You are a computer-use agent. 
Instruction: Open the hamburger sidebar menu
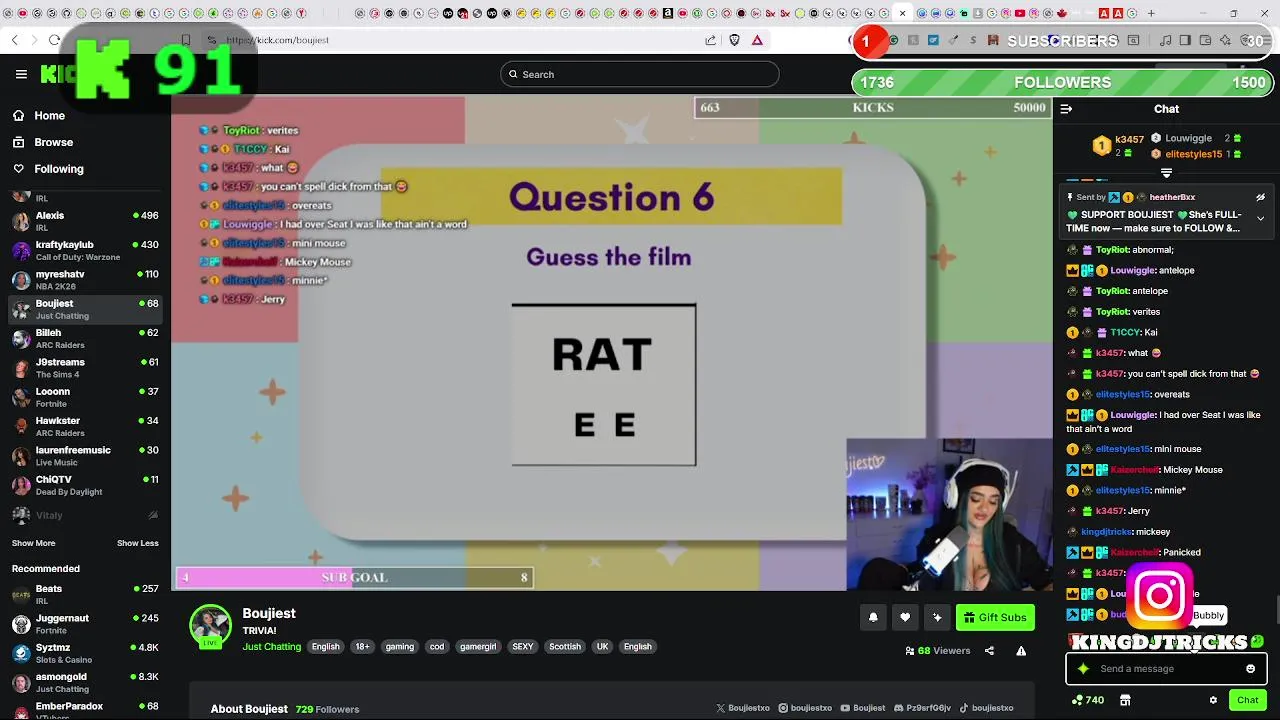pyautogui.click(x=21, y=74)
